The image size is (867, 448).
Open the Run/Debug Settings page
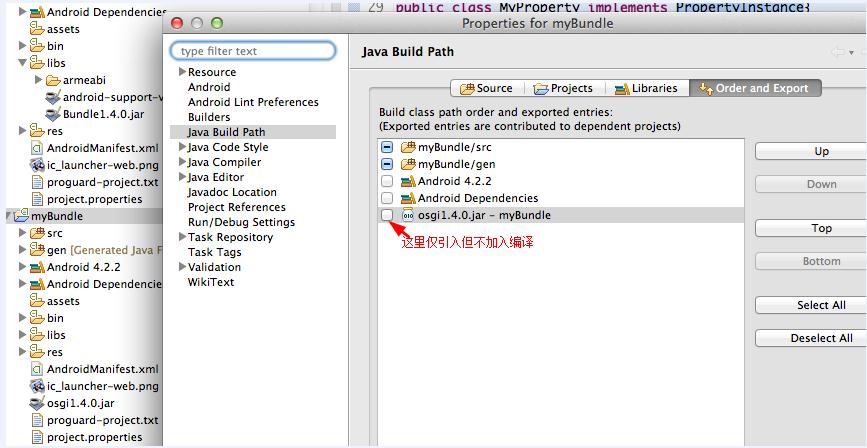coord(241,222)
